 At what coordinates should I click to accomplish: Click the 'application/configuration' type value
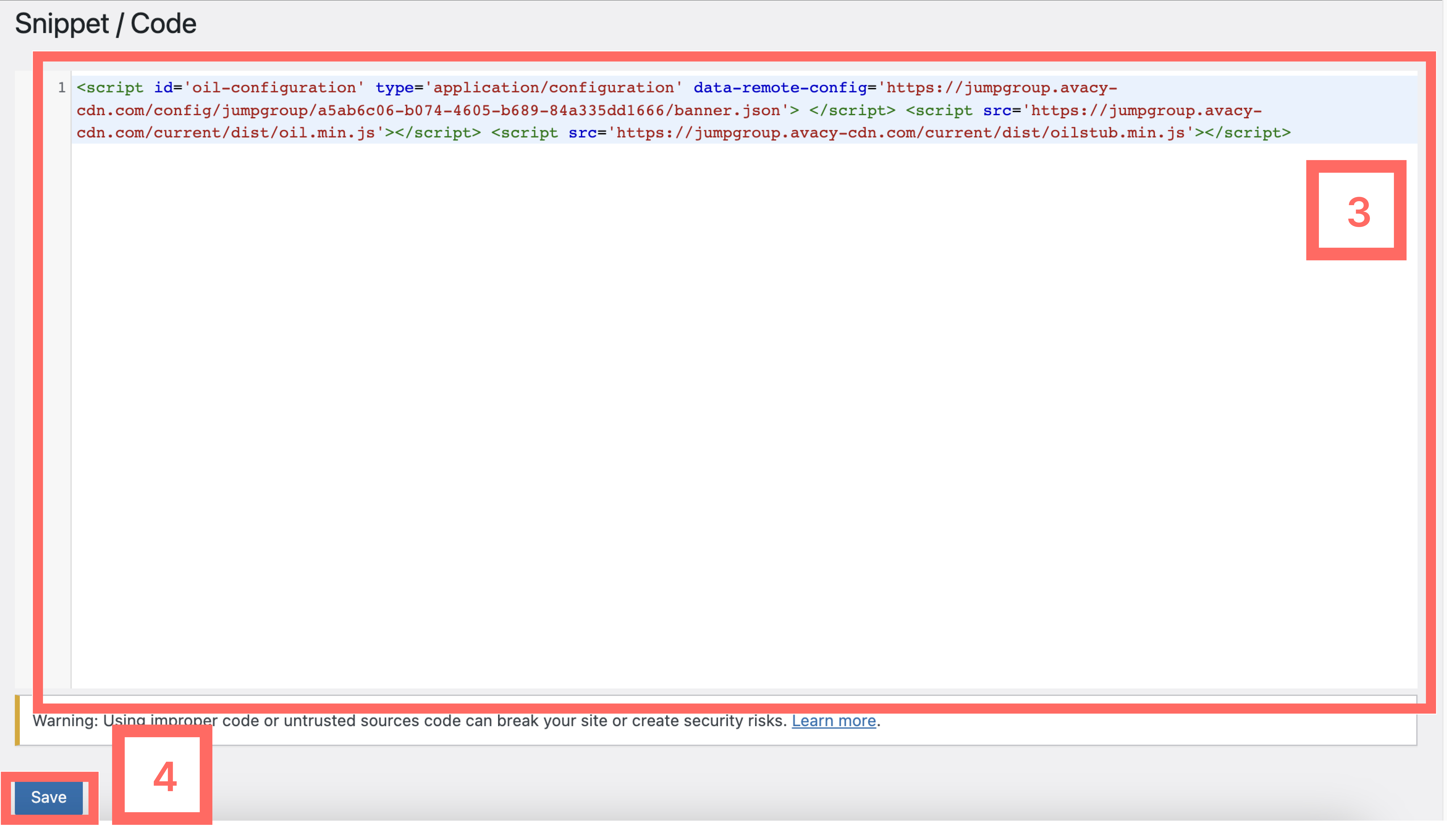(554, 88)
